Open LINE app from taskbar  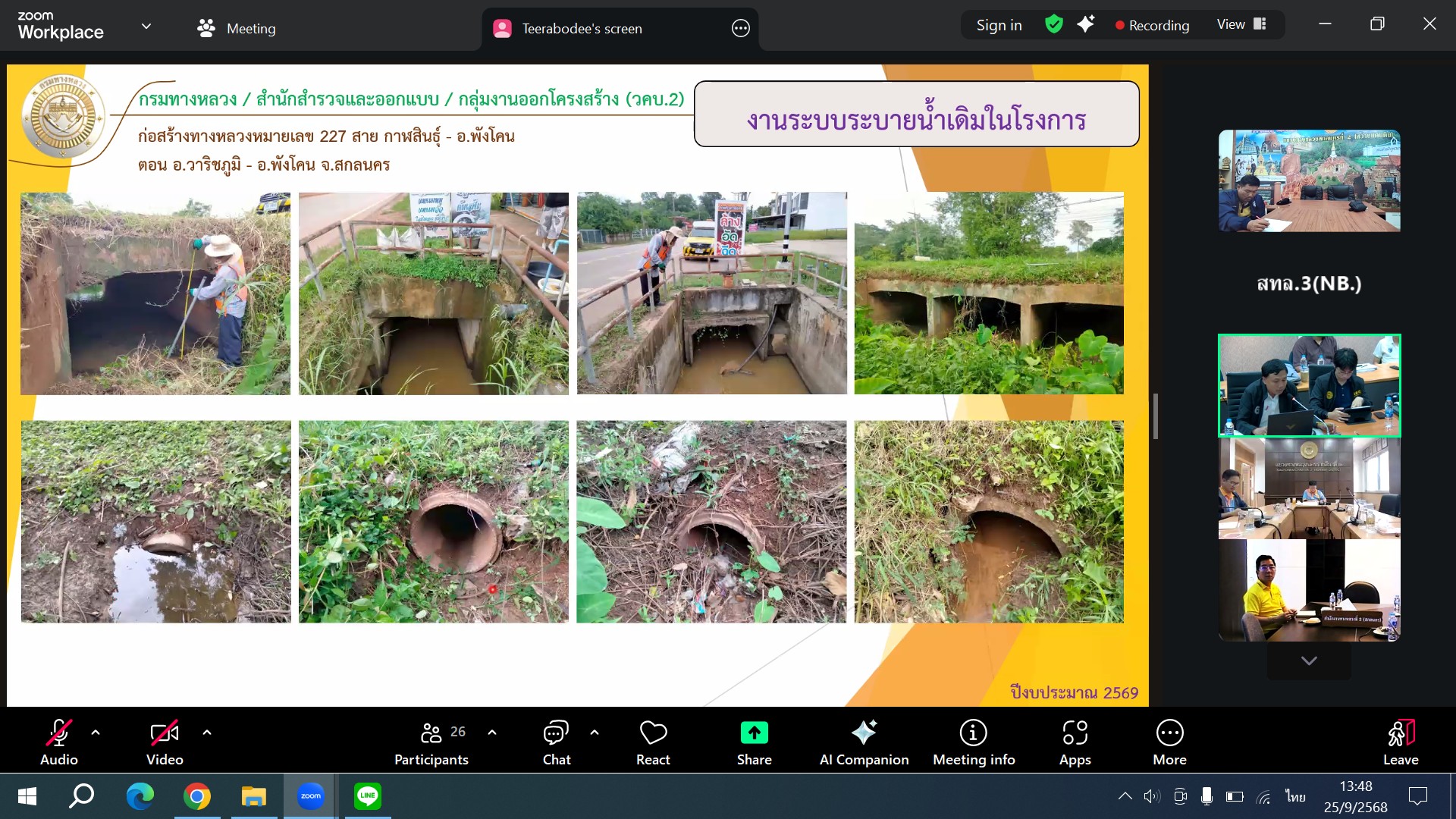click(368, 795)
